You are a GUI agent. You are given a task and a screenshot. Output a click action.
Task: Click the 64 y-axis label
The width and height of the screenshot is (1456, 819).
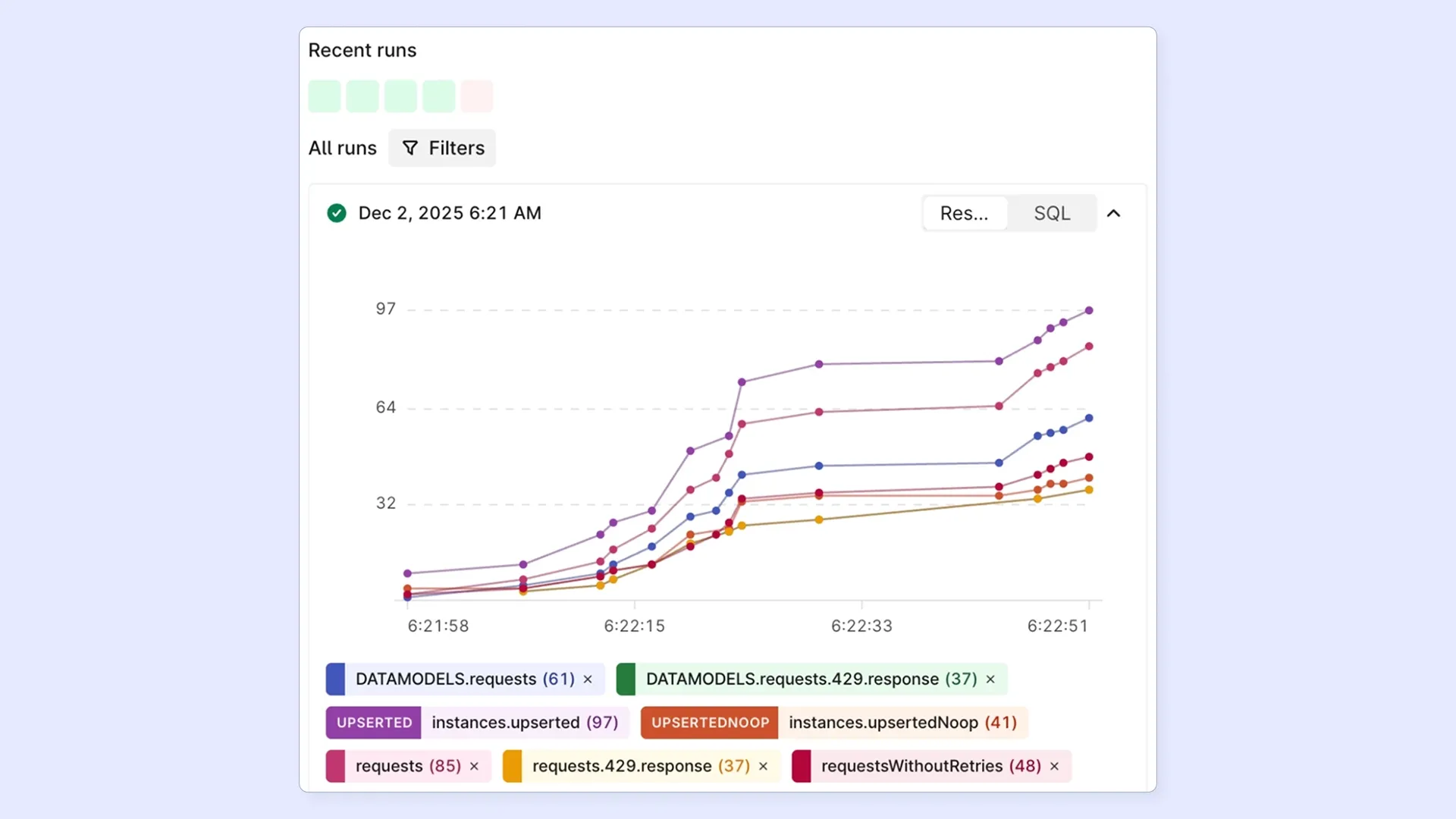386,407
